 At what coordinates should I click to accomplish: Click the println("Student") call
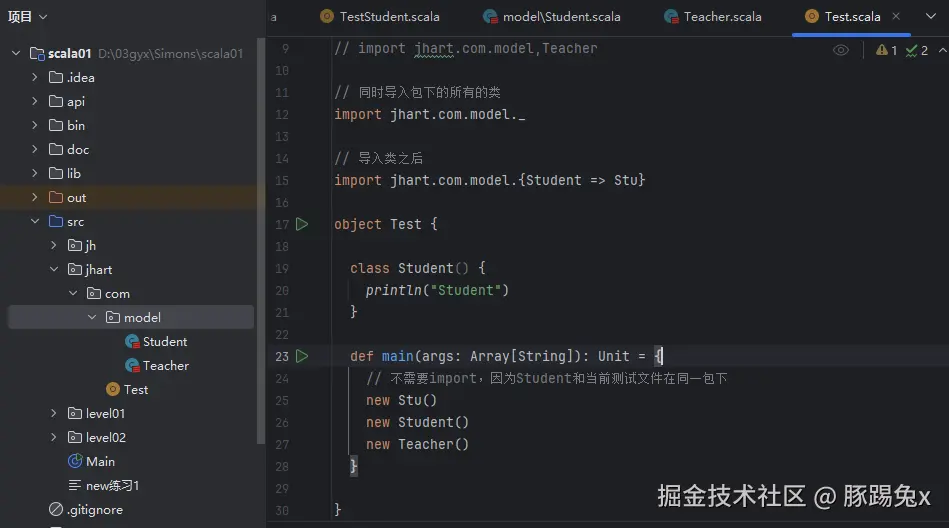point(437,291)
